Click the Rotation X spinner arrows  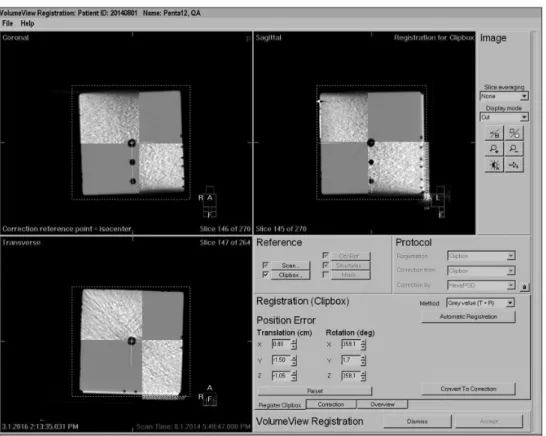(363, 344)
